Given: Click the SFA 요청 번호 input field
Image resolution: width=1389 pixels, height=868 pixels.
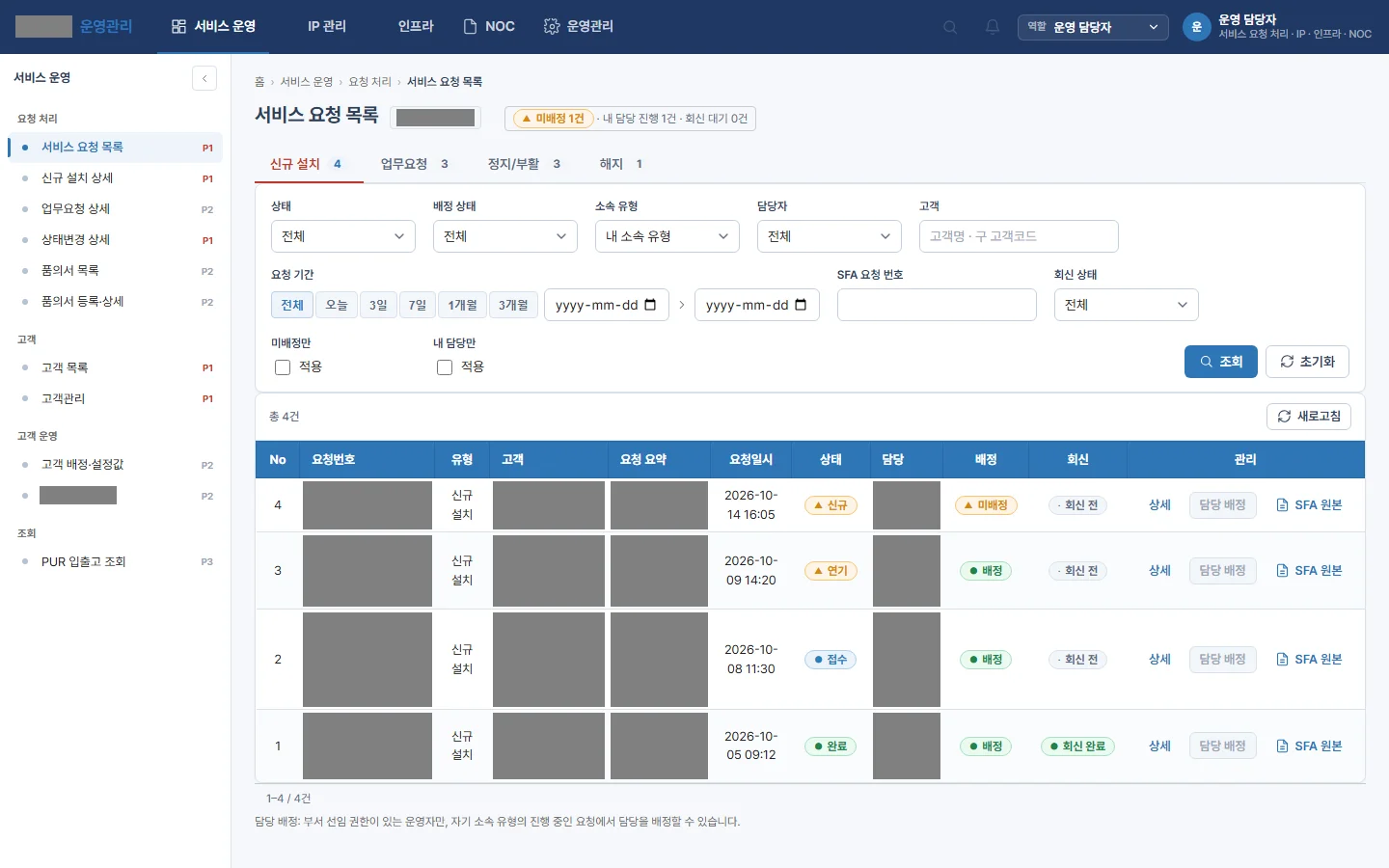Looking at the screenshot, I should (937, 305).
